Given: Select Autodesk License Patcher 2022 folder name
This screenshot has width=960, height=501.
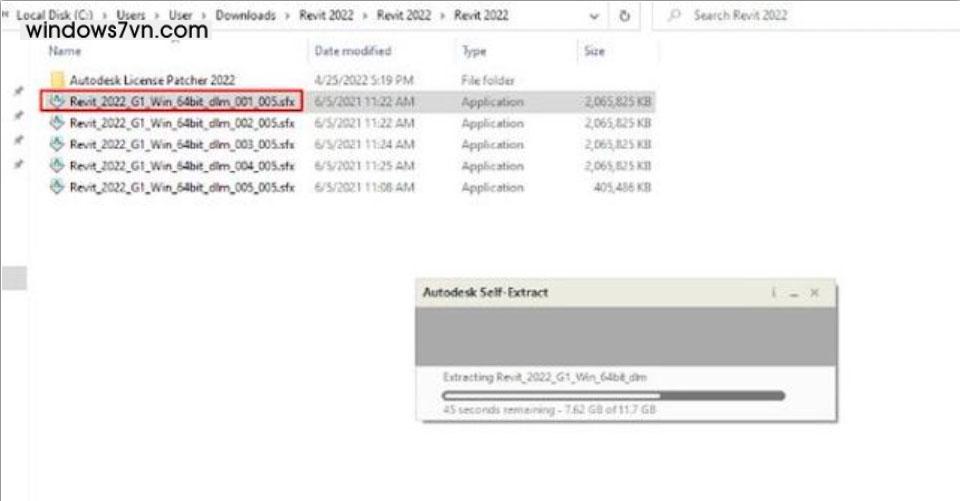Looking at the screenshot, I should 152,80.
